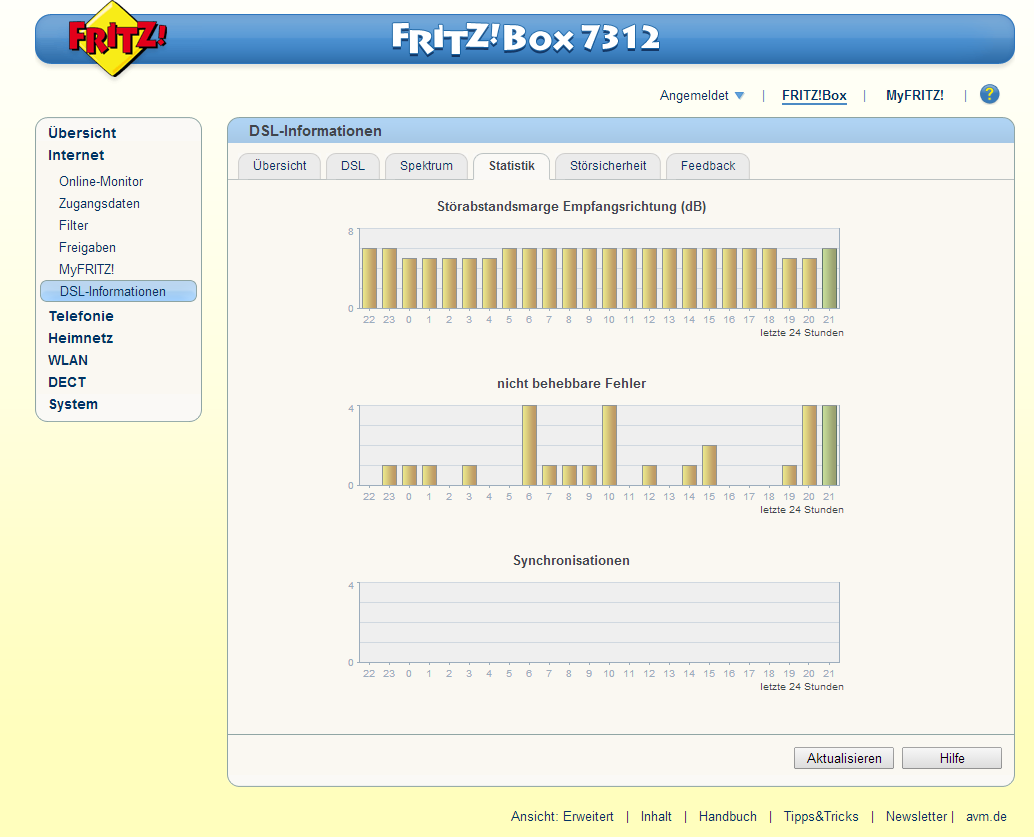Open Zugangsdaten in the sidebar

point(99,204)
